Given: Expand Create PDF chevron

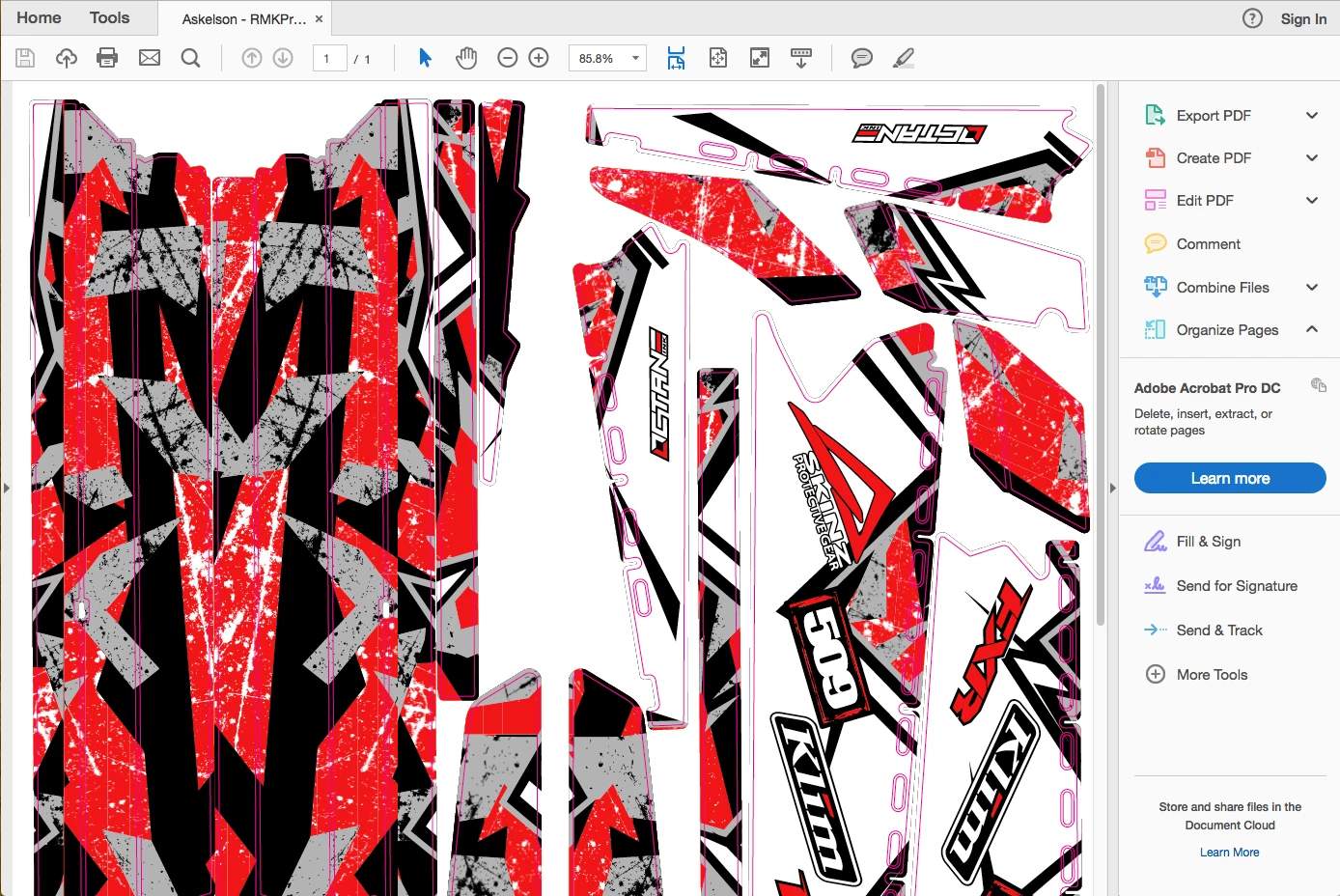Looking at the screenshot, I should [1312, 157].
